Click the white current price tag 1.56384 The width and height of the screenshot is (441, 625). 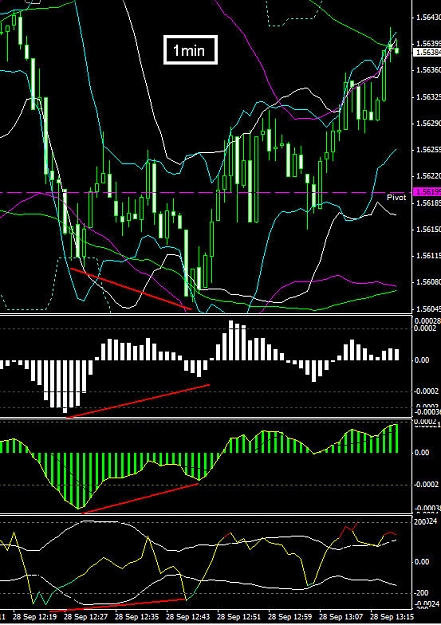(x=427, y=52)
